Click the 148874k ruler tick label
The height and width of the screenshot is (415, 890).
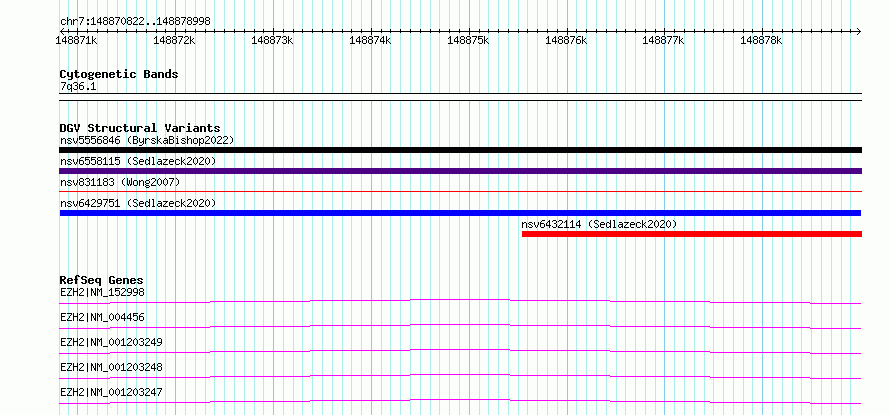pos(370,40)
